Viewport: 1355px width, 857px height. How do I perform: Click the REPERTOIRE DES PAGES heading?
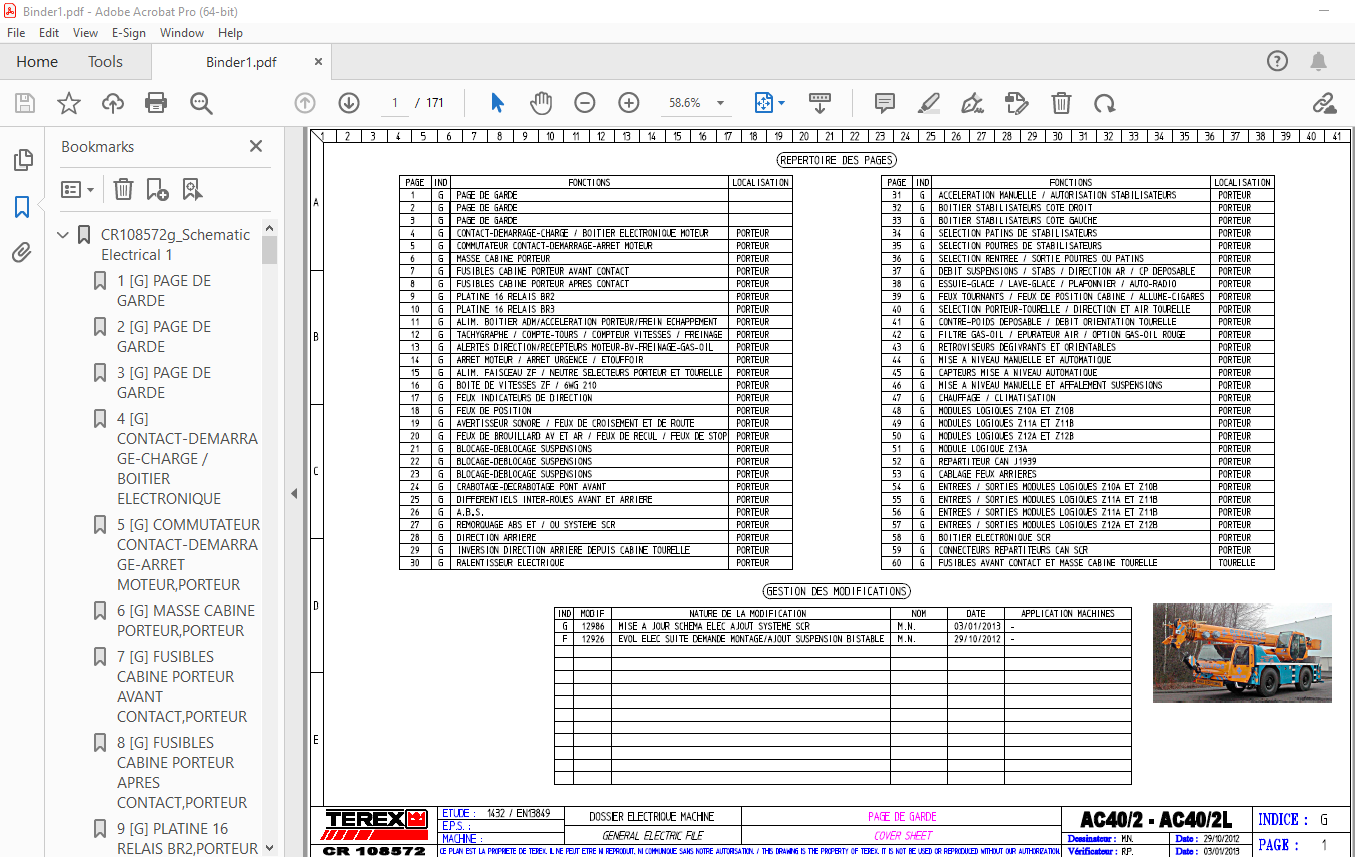(836, 160)
